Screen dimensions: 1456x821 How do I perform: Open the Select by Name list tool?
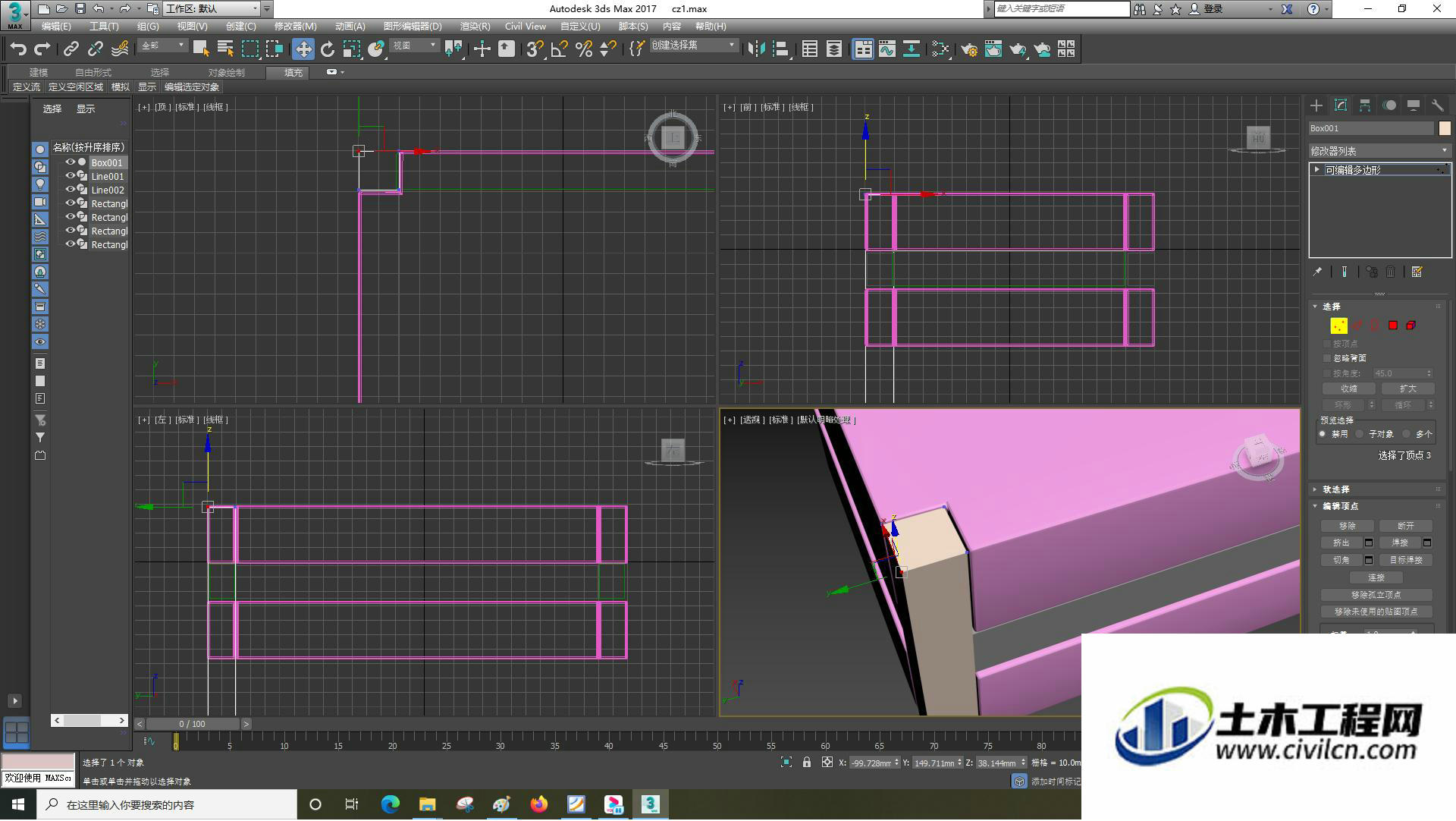pyautogui.click(x=225, y=49)
